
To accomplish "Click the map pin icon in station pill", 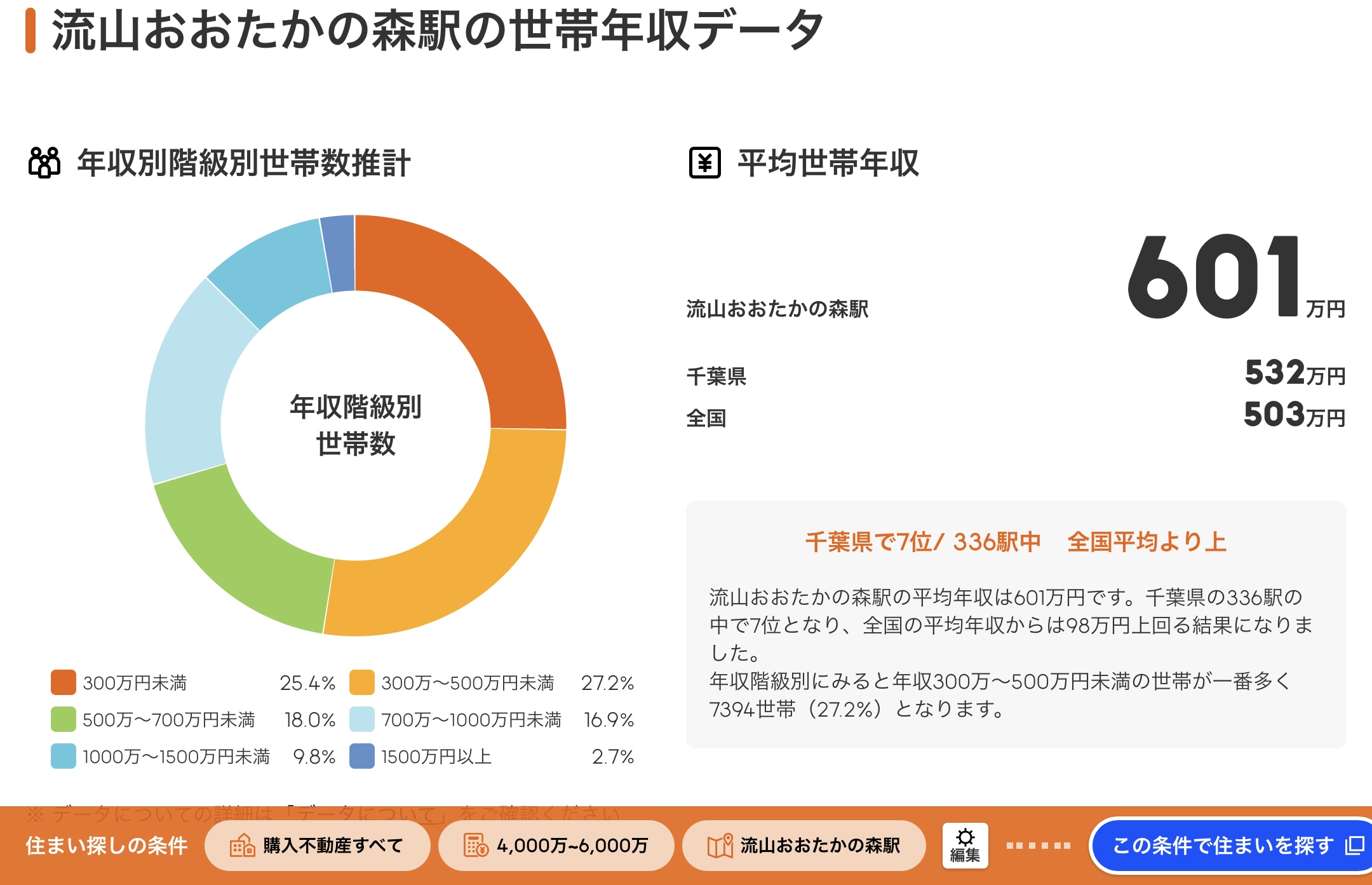I will point(720,846).
